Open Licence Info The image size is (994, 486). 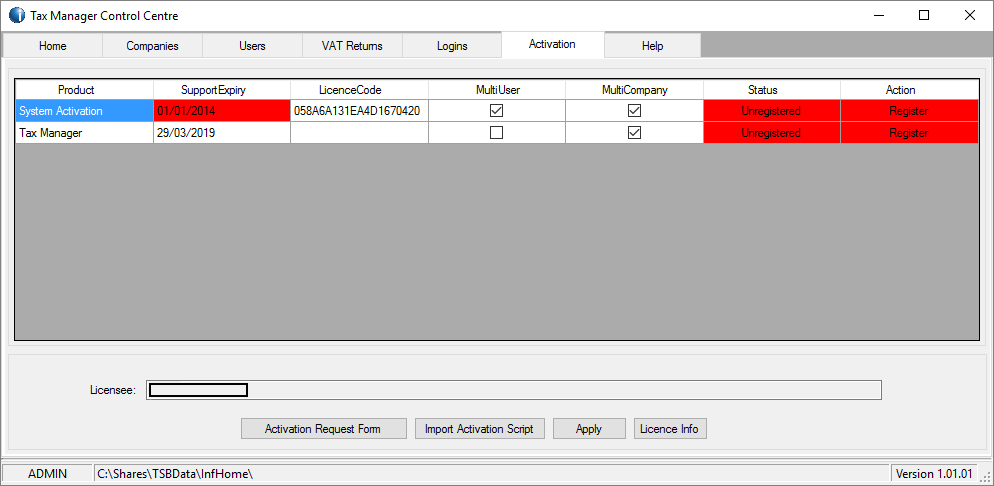pos(670,429)
